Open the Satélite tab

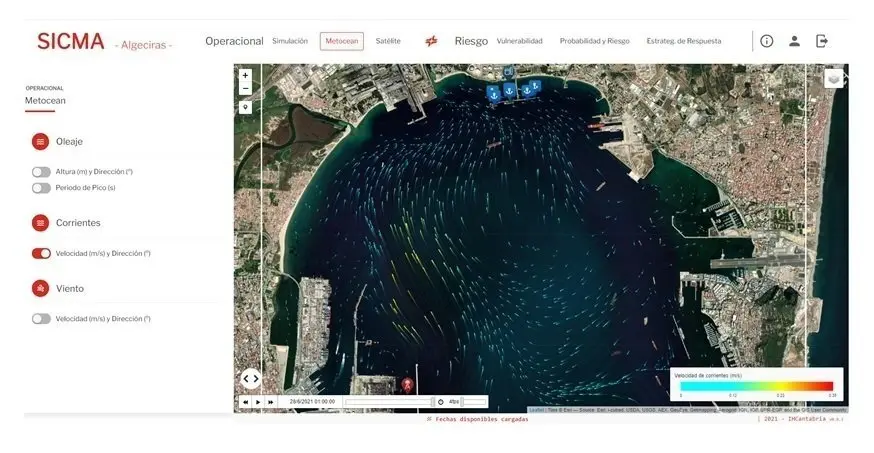click(388, 41)
